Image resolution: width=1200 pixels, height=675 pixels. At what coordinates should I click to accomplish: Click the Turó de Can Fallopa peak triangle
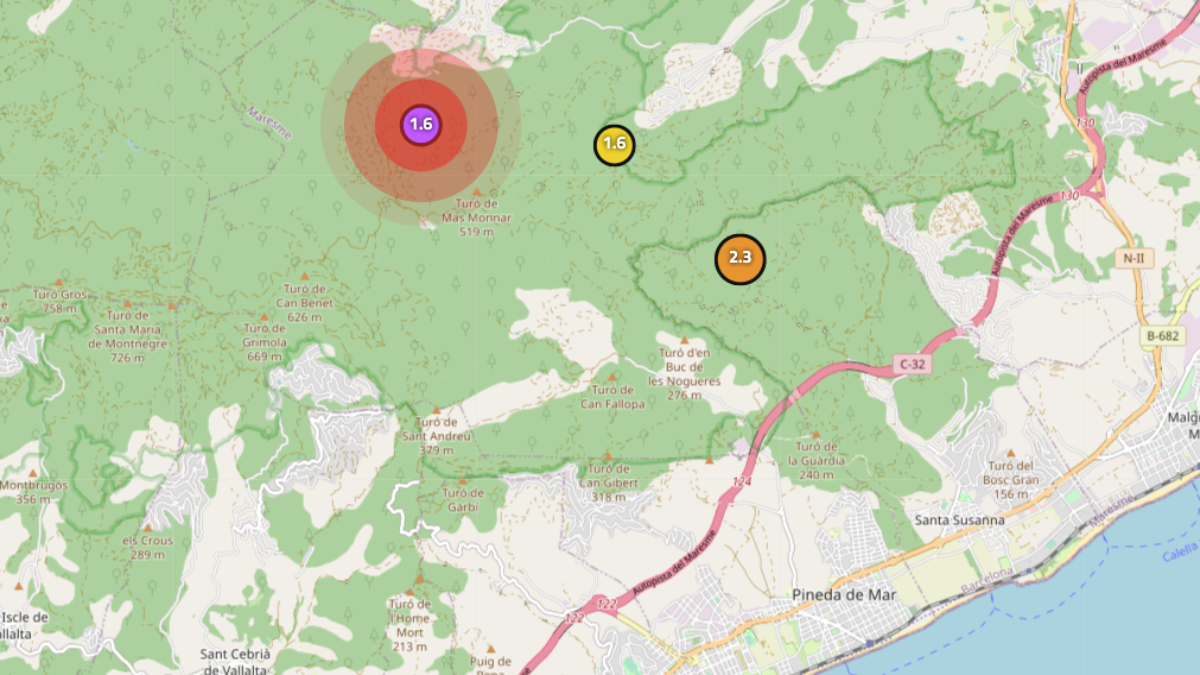point(612,378)
